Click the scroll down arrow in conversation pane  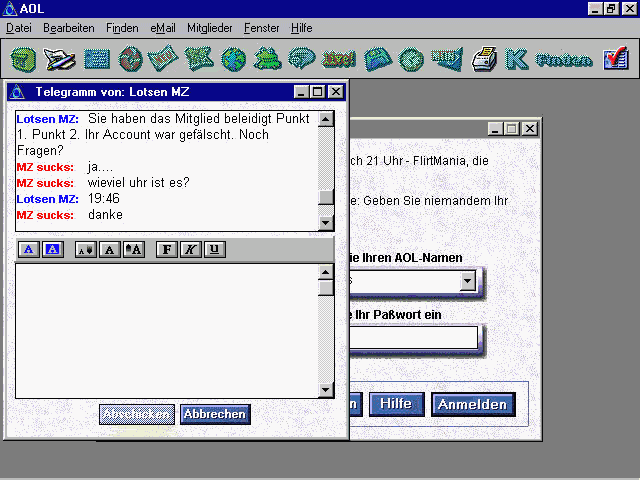pyautogui.click(x=326, y=222)
